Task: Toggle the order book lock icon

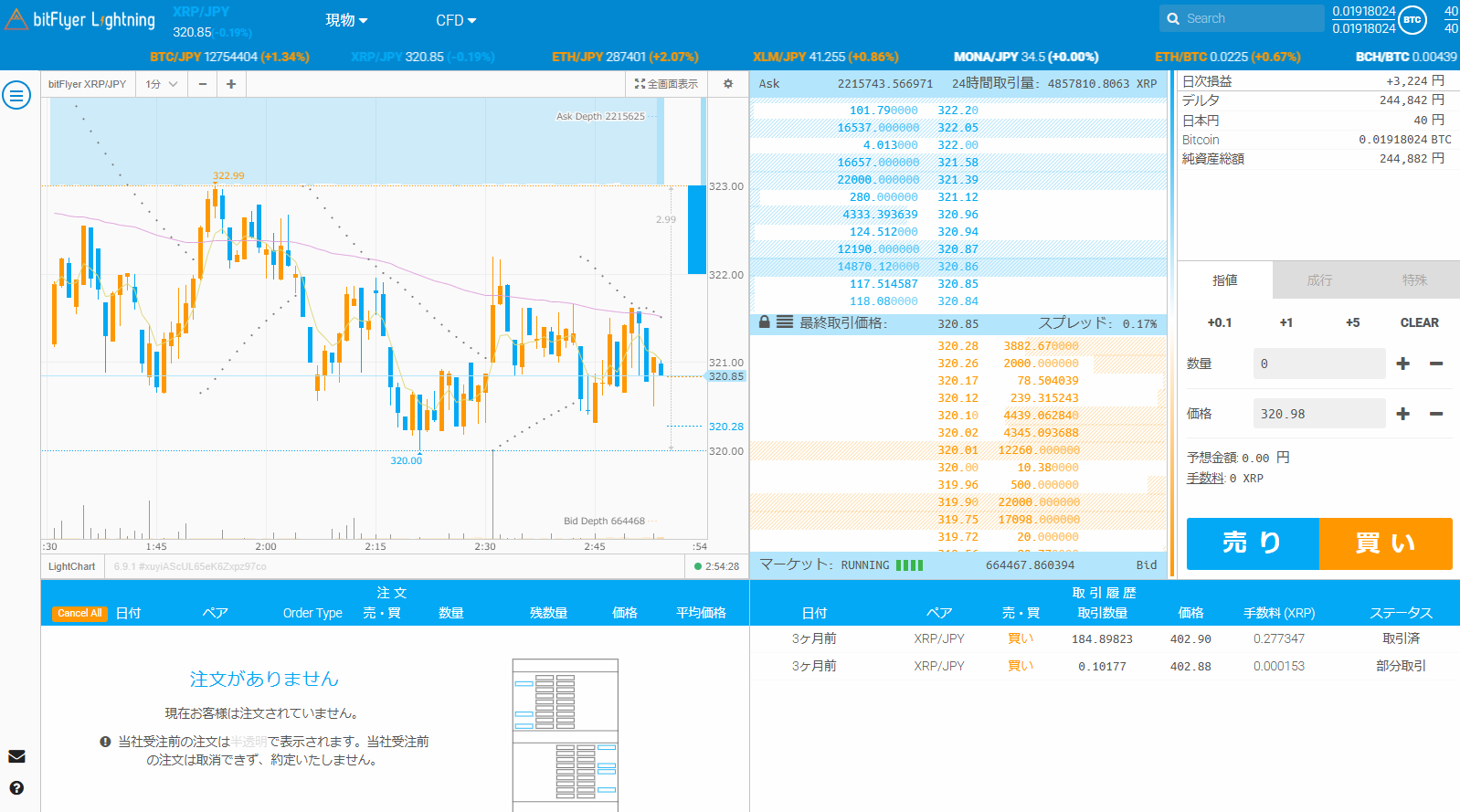Action: [x=765, y=322]
